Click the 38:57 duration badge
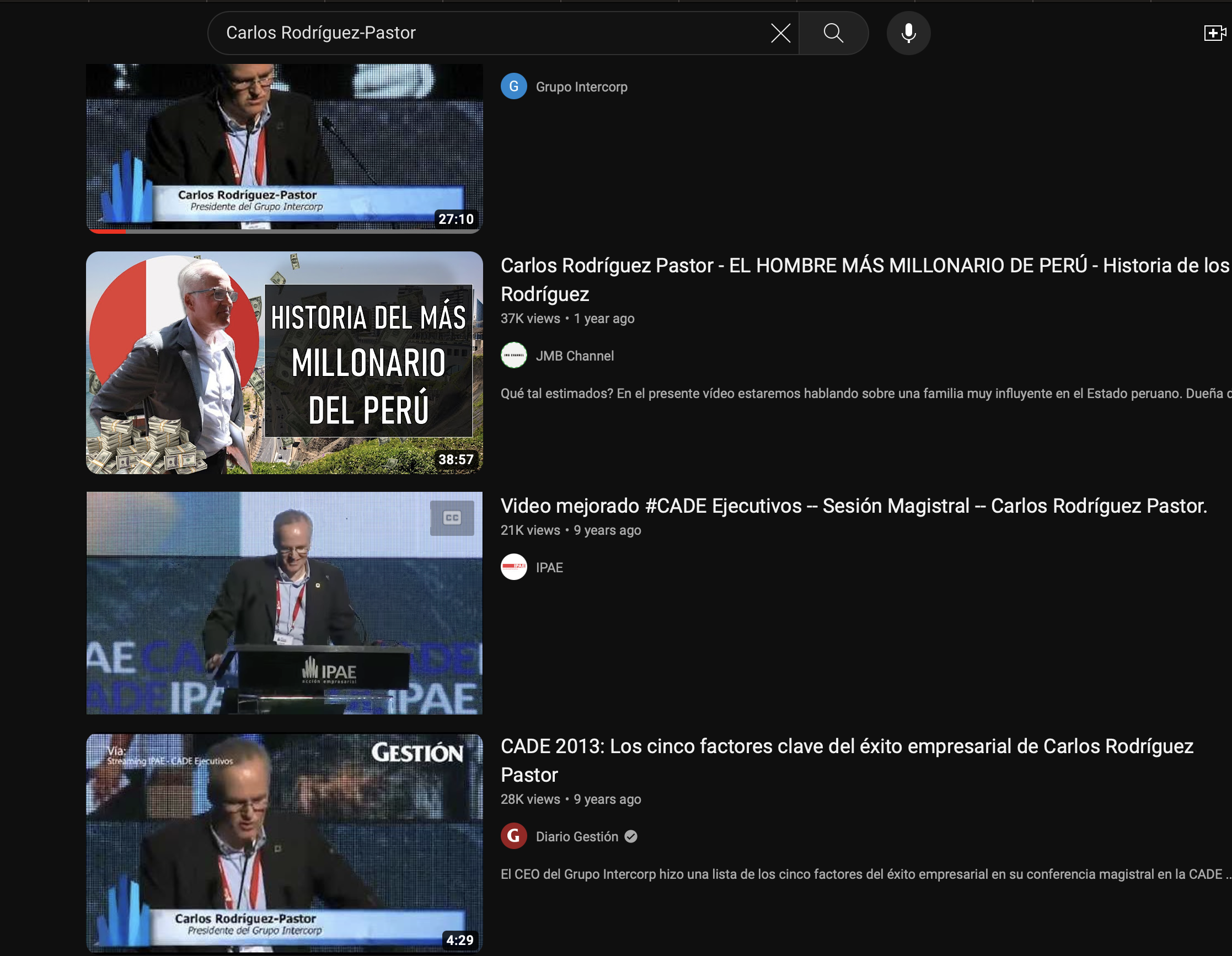This screenshot has height=956, width=1232. pos(456,459)
